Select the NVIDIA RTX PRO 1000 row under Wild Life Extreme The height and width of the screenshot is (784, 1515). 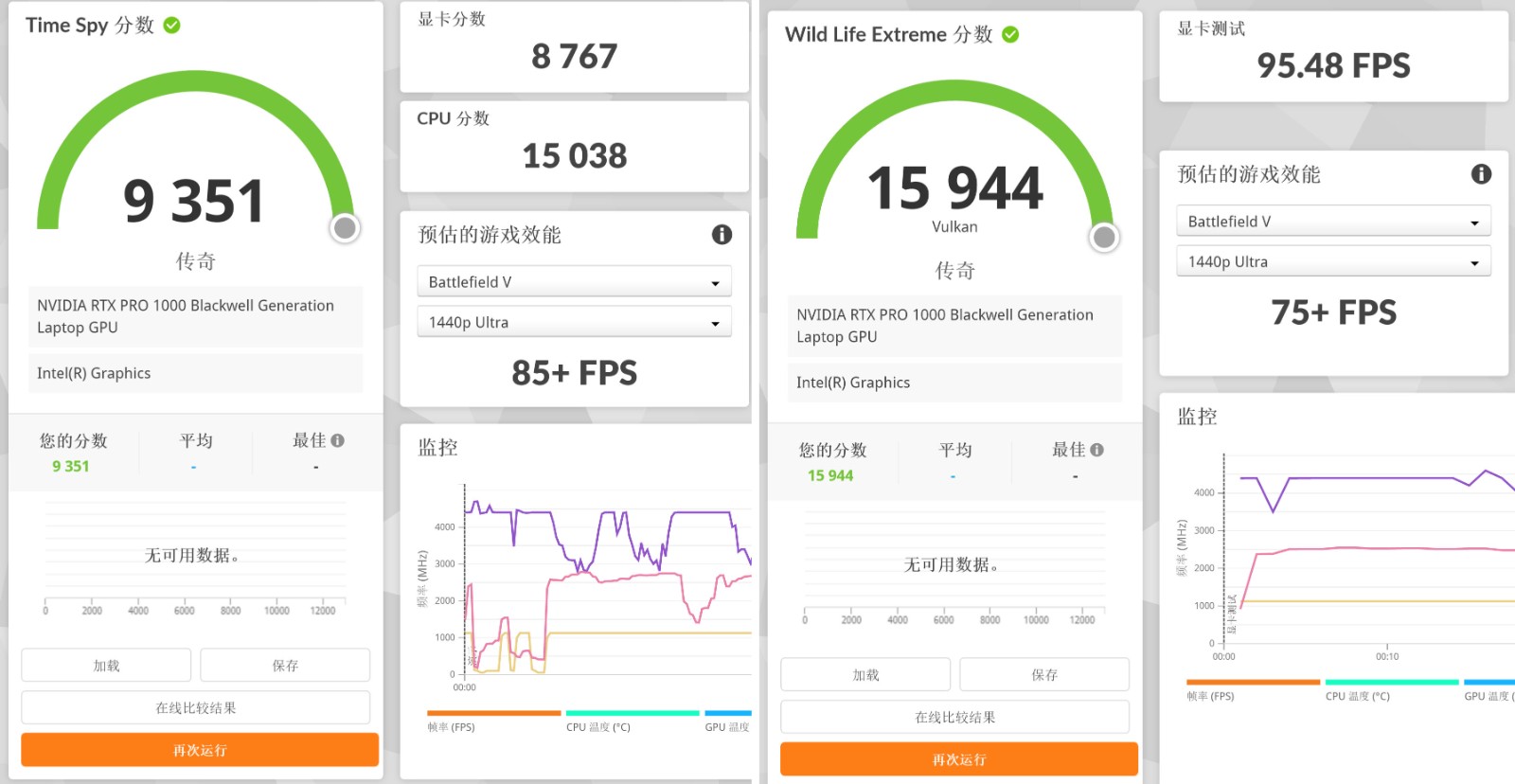coord(954,326)
